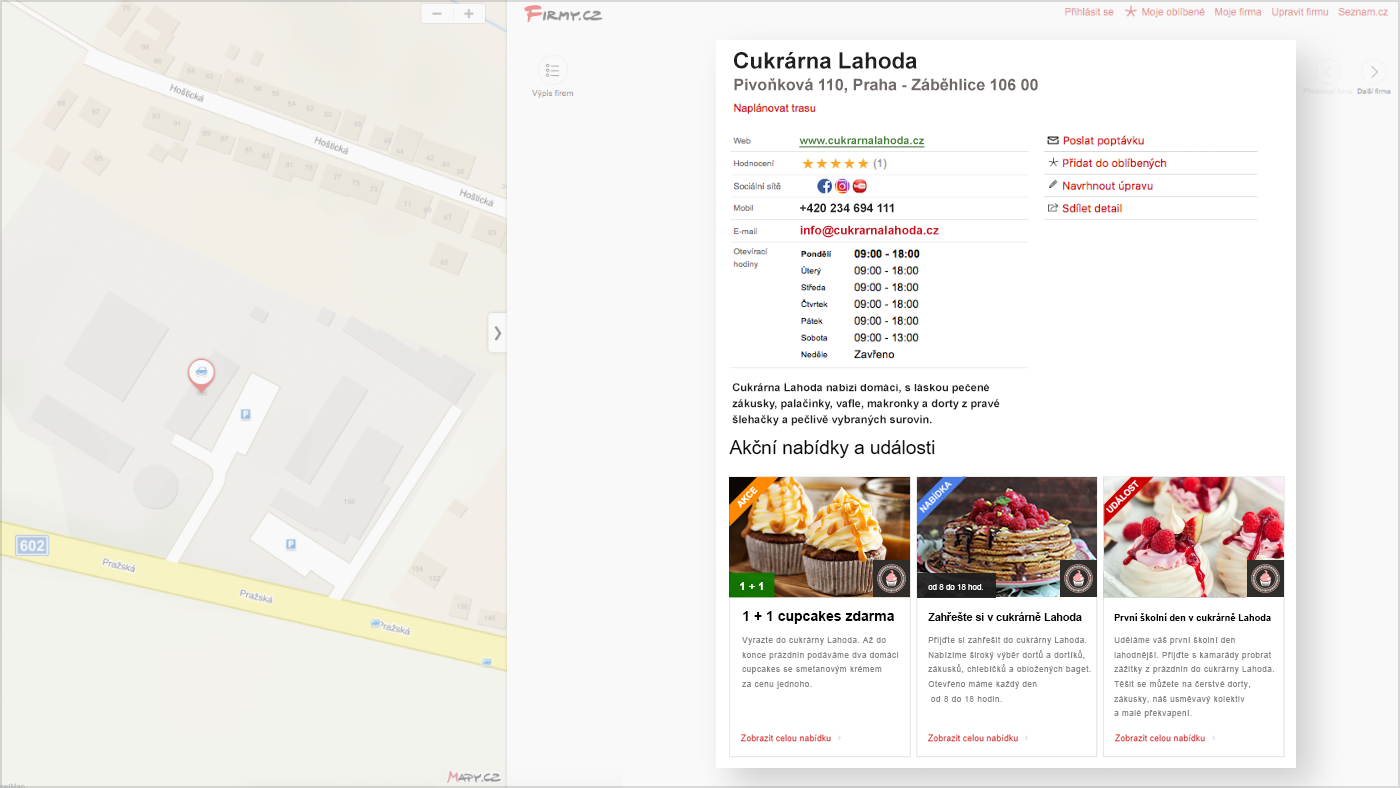
Task: Click the info@cukrarnalahoda.cz email link
Action: pyautogui.click(x=869, y=230)
